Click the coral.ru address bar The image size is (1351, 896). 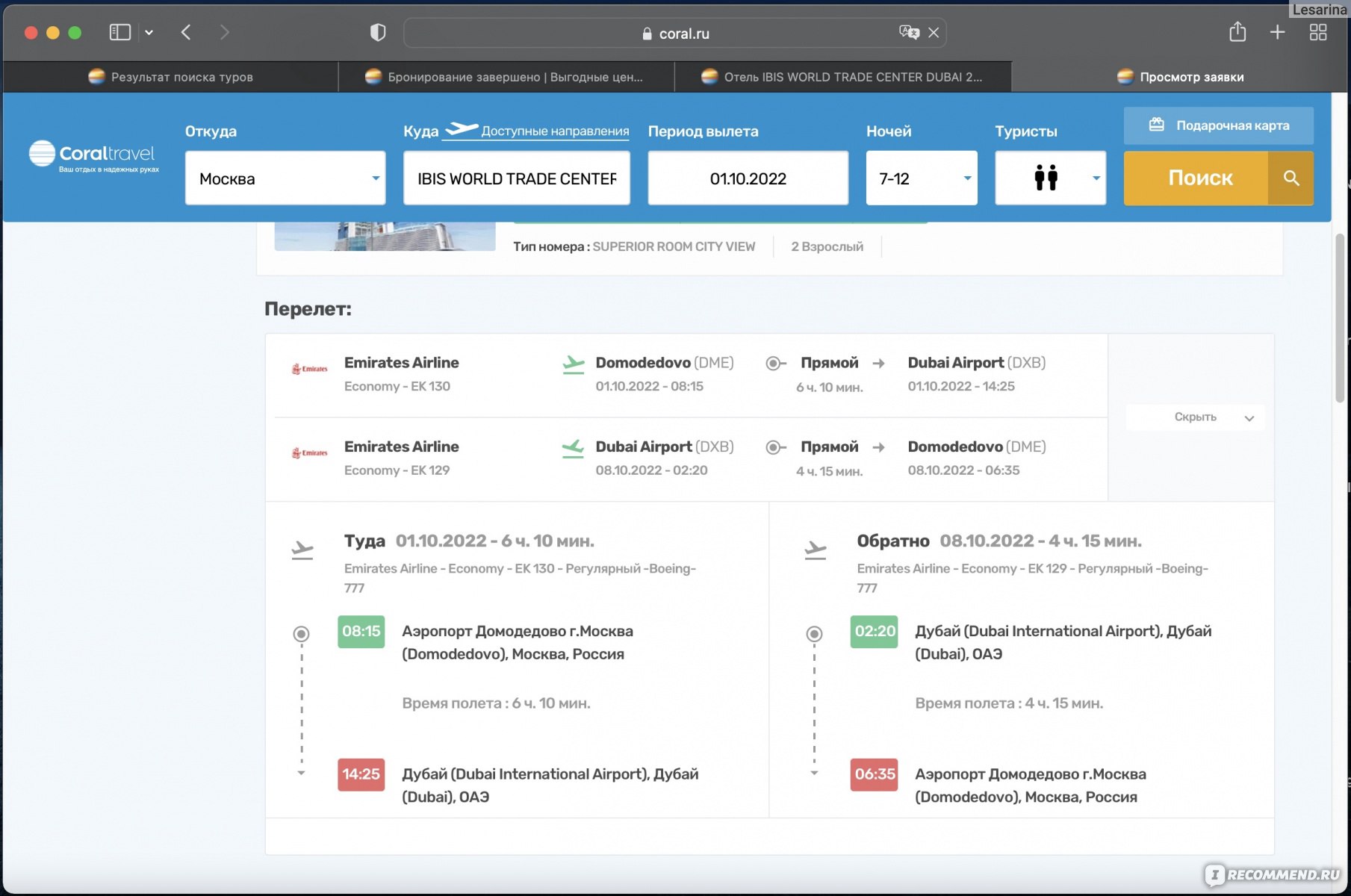[675, 33]
